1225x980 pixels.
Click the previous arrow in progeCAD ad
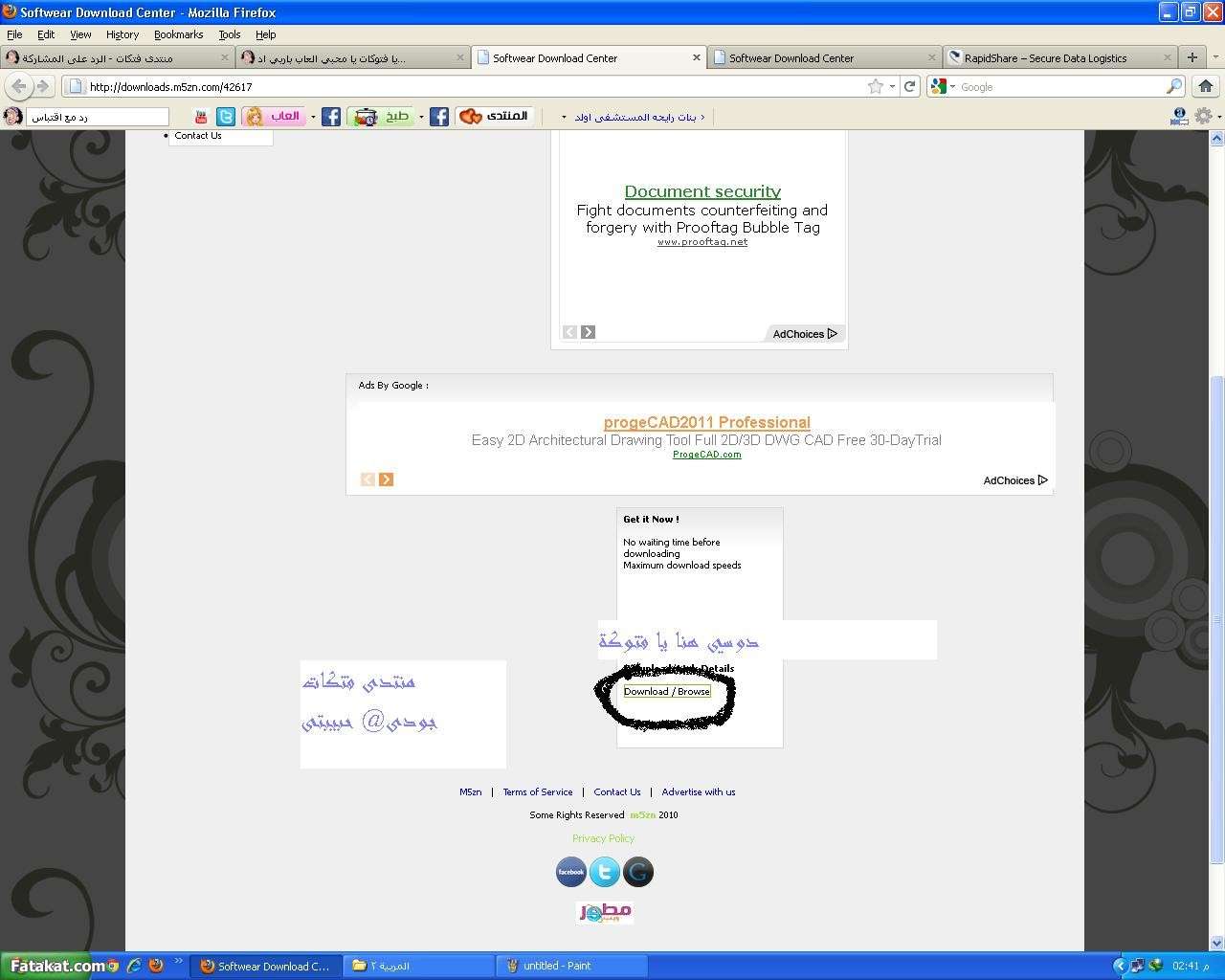click(x=367, y=479)
